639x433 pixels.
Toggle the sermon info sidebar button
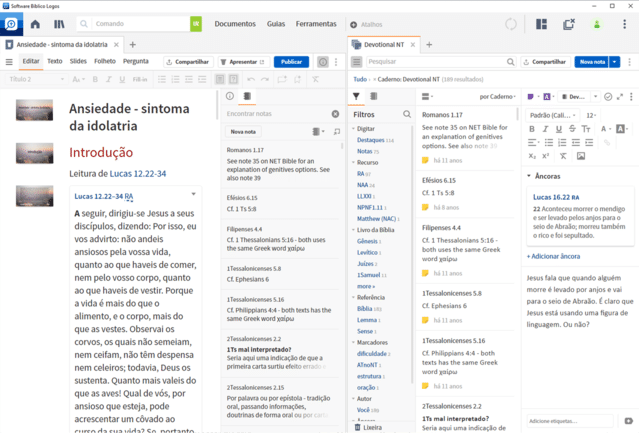click(x=323, y=62)
